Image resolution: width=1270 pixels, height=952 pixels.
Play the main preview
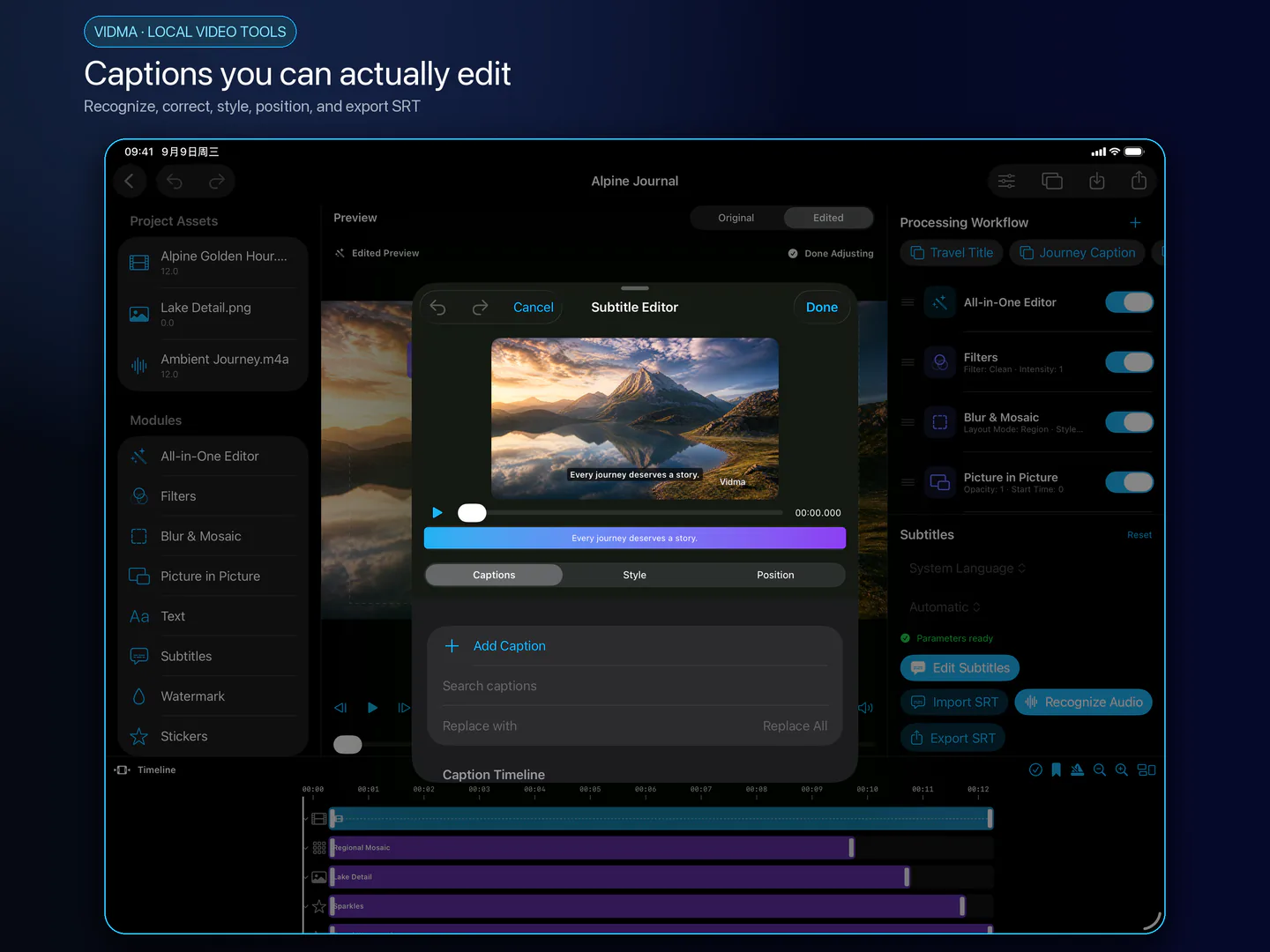tap(372, 708)
